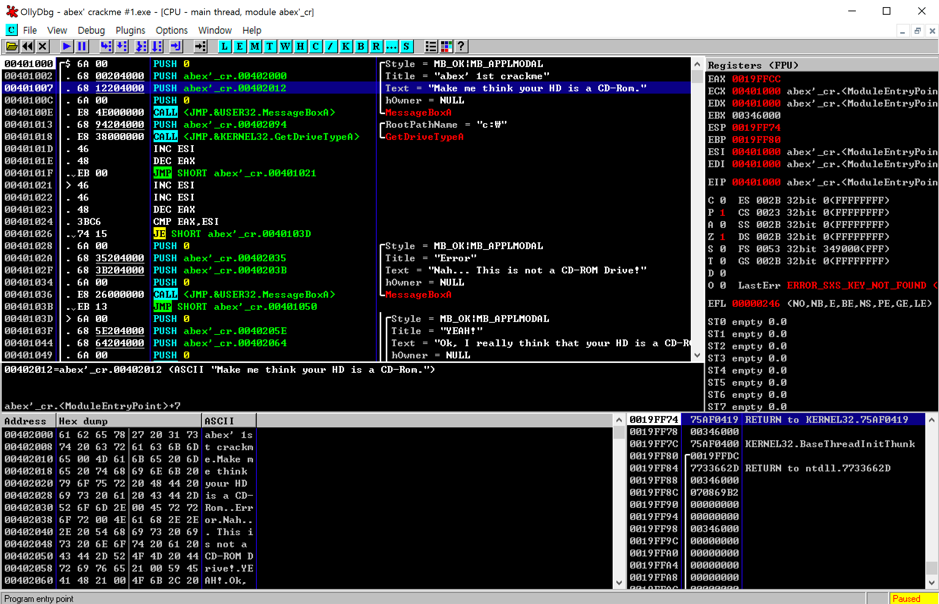Open Windows list with W button

[285, 46]
